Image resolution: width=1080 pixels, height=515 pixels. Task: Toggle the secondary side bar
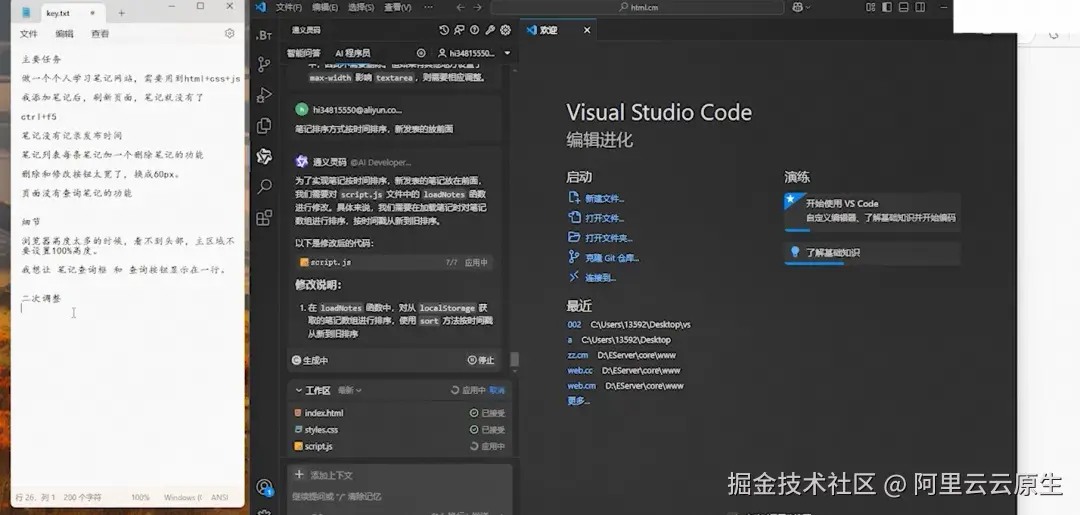point(920,7)
